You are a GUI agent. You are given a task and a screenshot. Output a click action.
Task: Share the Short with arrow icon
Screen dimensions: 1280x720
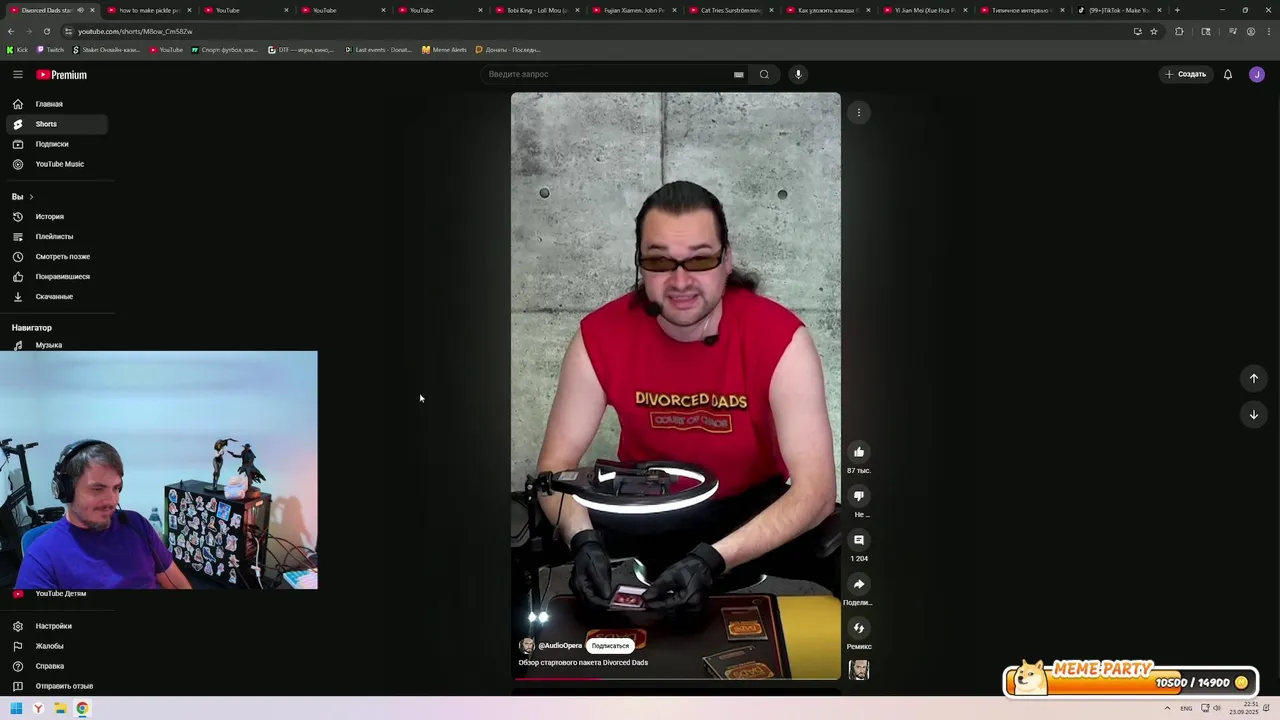click(859, 584)
